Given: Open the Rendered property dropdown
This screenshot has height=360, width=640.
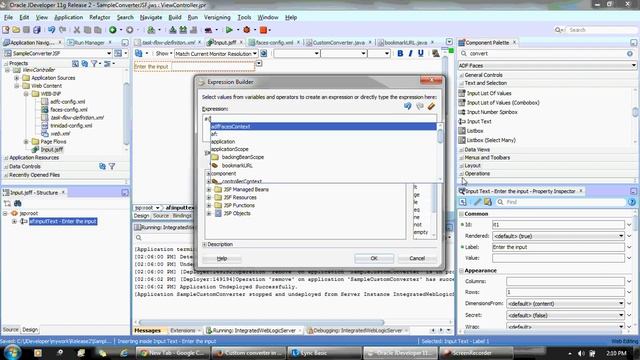Looking at the screenshot, I should pyautogui.click(x=621, y=236).
